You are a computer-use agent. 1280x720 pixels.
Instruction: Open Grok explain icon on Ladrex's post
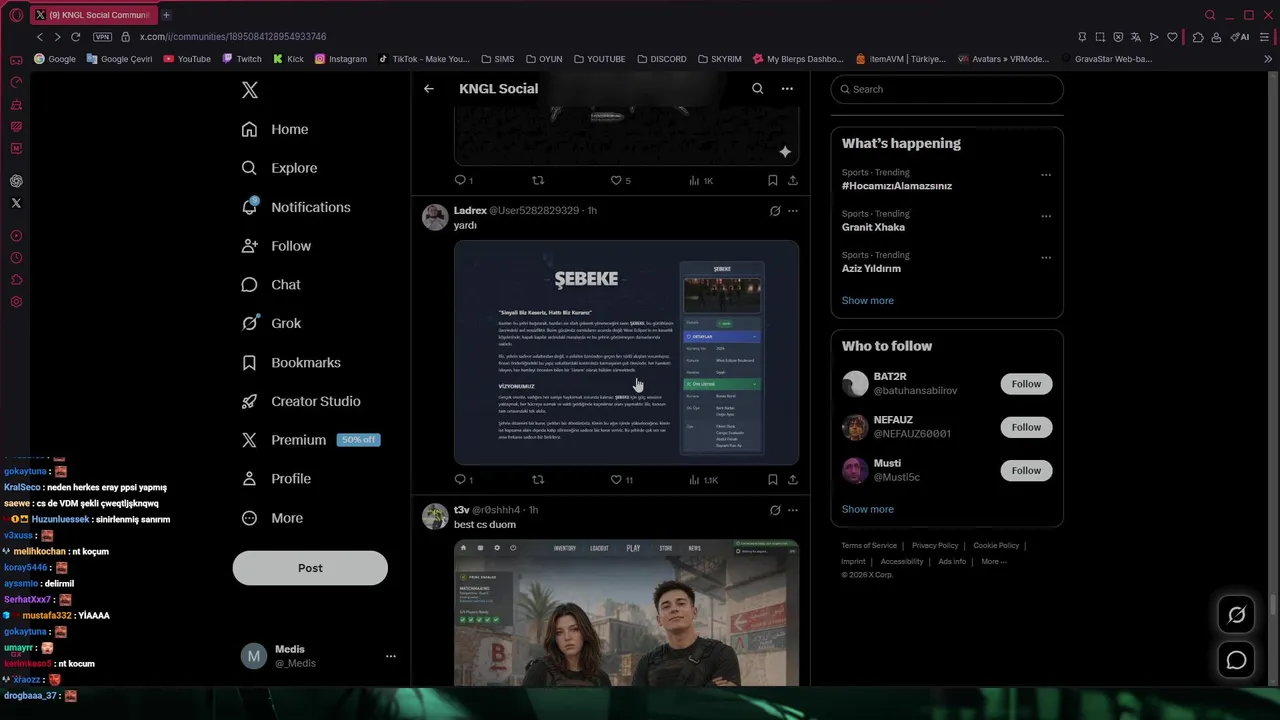(x=775, y=211)
